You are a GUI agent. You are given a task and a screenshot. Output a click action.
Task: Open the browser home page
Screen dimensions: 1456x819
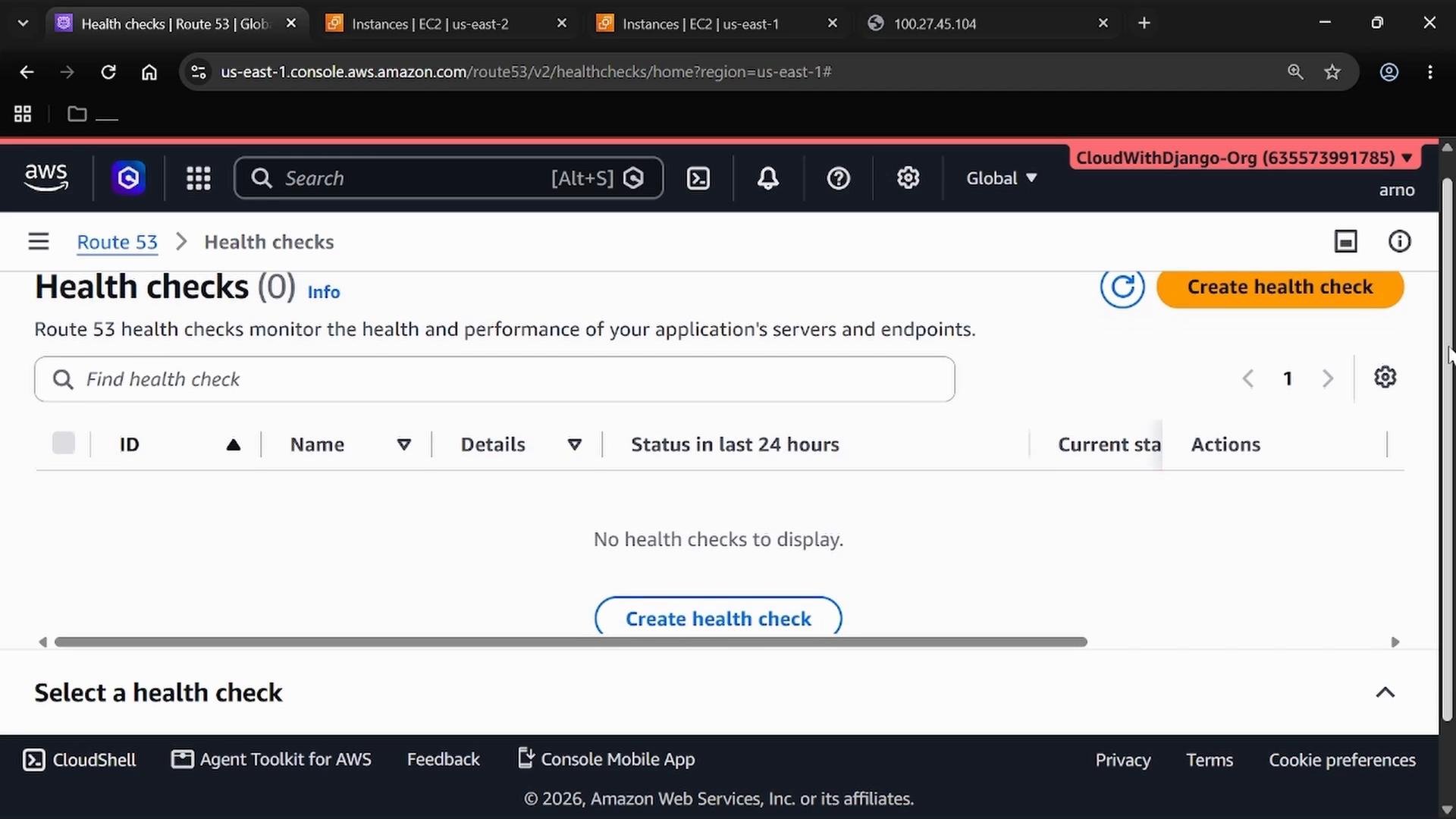pyautogui.click(x=149, y=72)
